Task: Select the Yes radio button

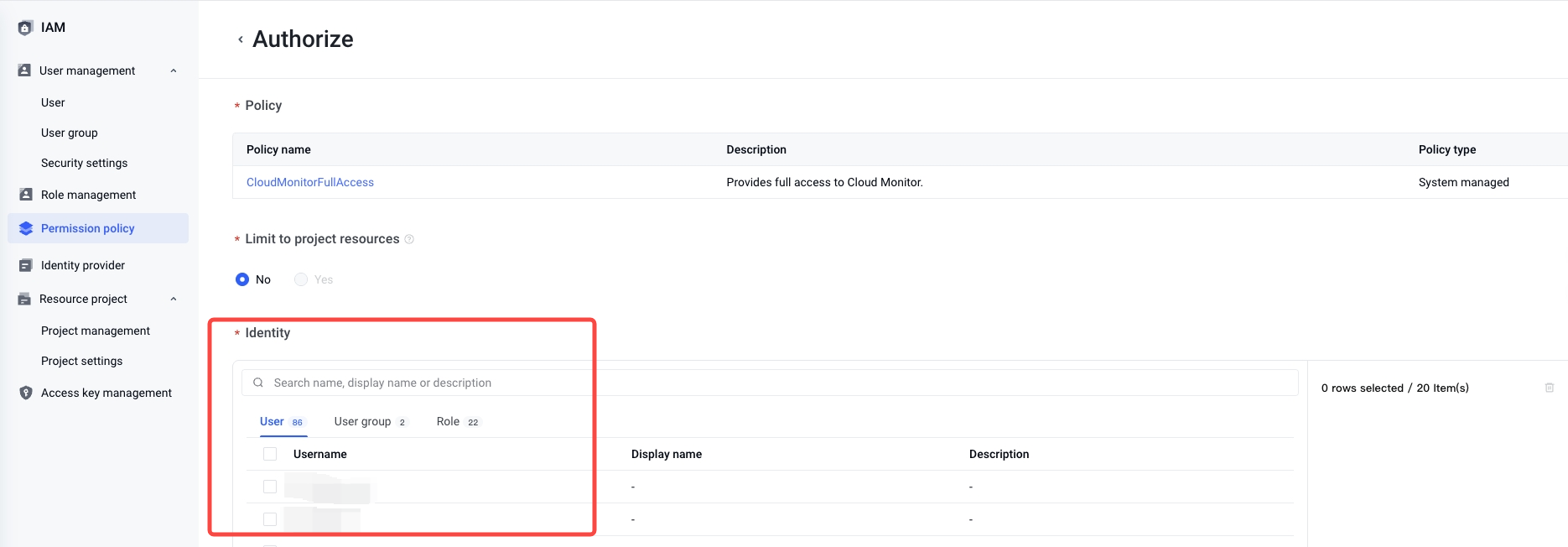Action: (x=301, y=279)
